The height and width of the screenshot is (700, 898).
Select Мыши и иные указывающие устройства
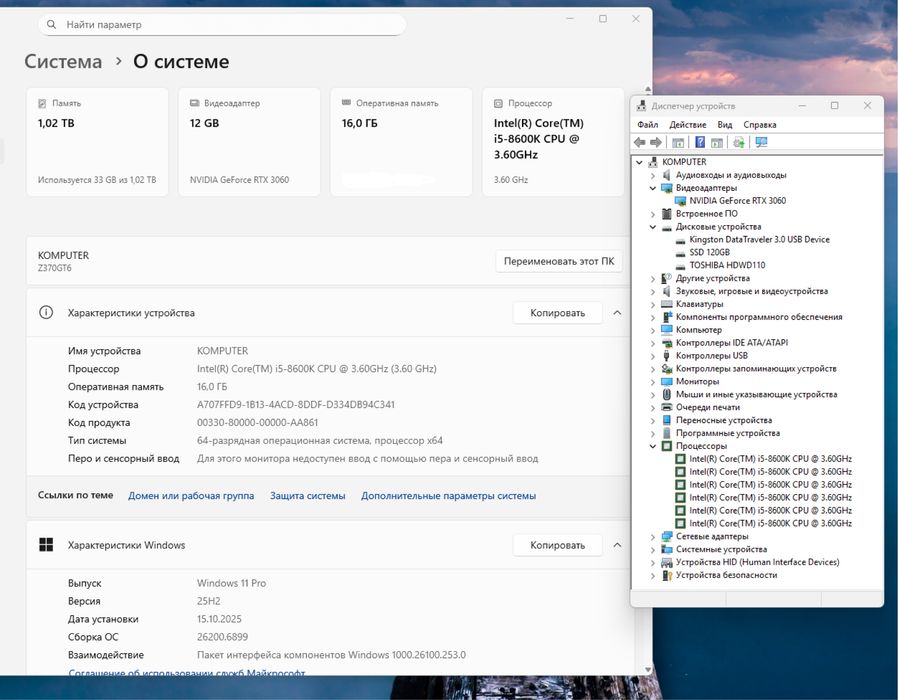click(x=757, y=395)
